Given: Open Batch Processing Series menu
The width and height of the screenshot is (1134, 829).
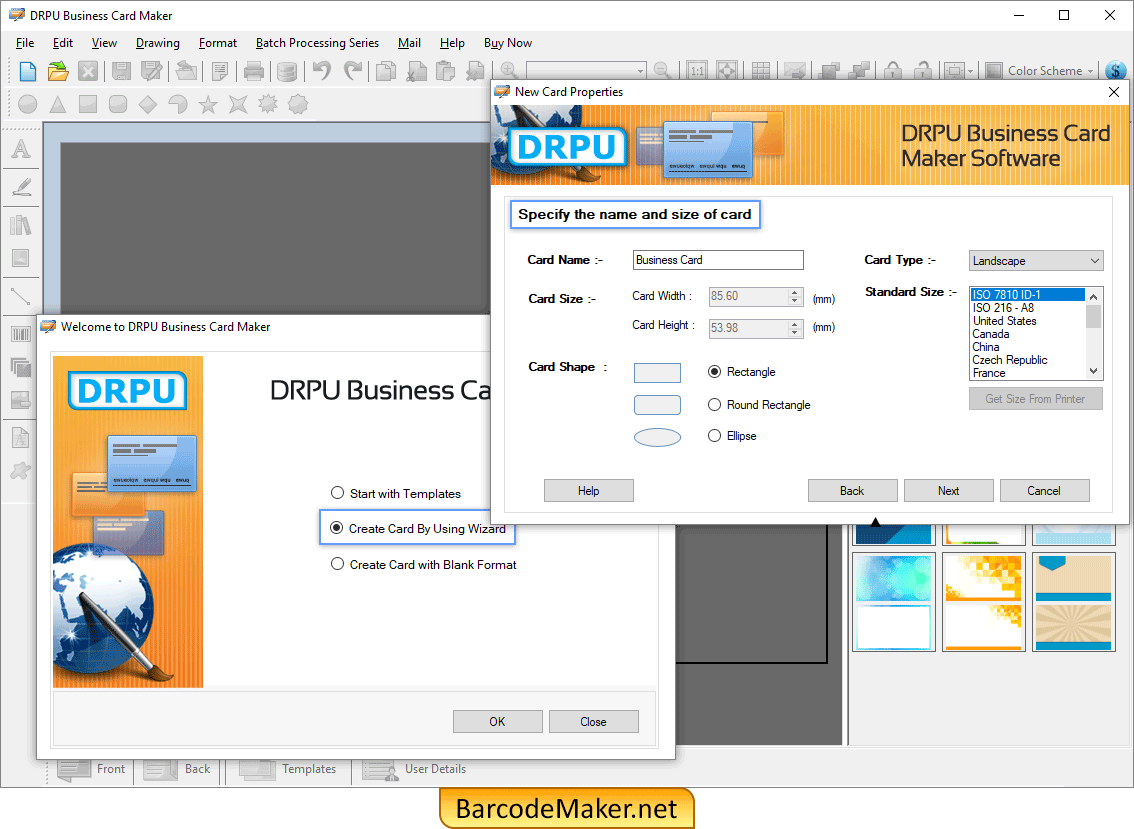Looking at the screenshot, I should pos(317,43).
